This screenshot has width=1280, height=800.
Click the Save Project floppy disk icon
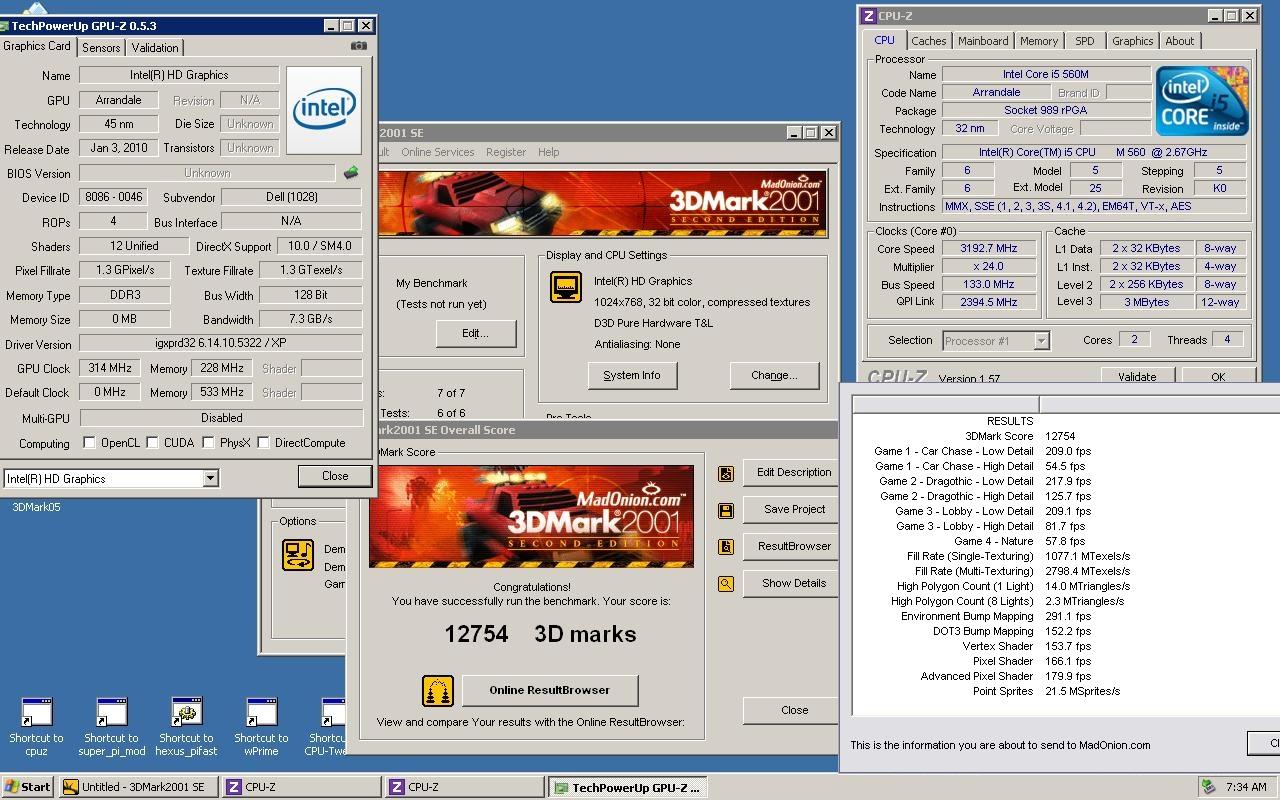726,510
